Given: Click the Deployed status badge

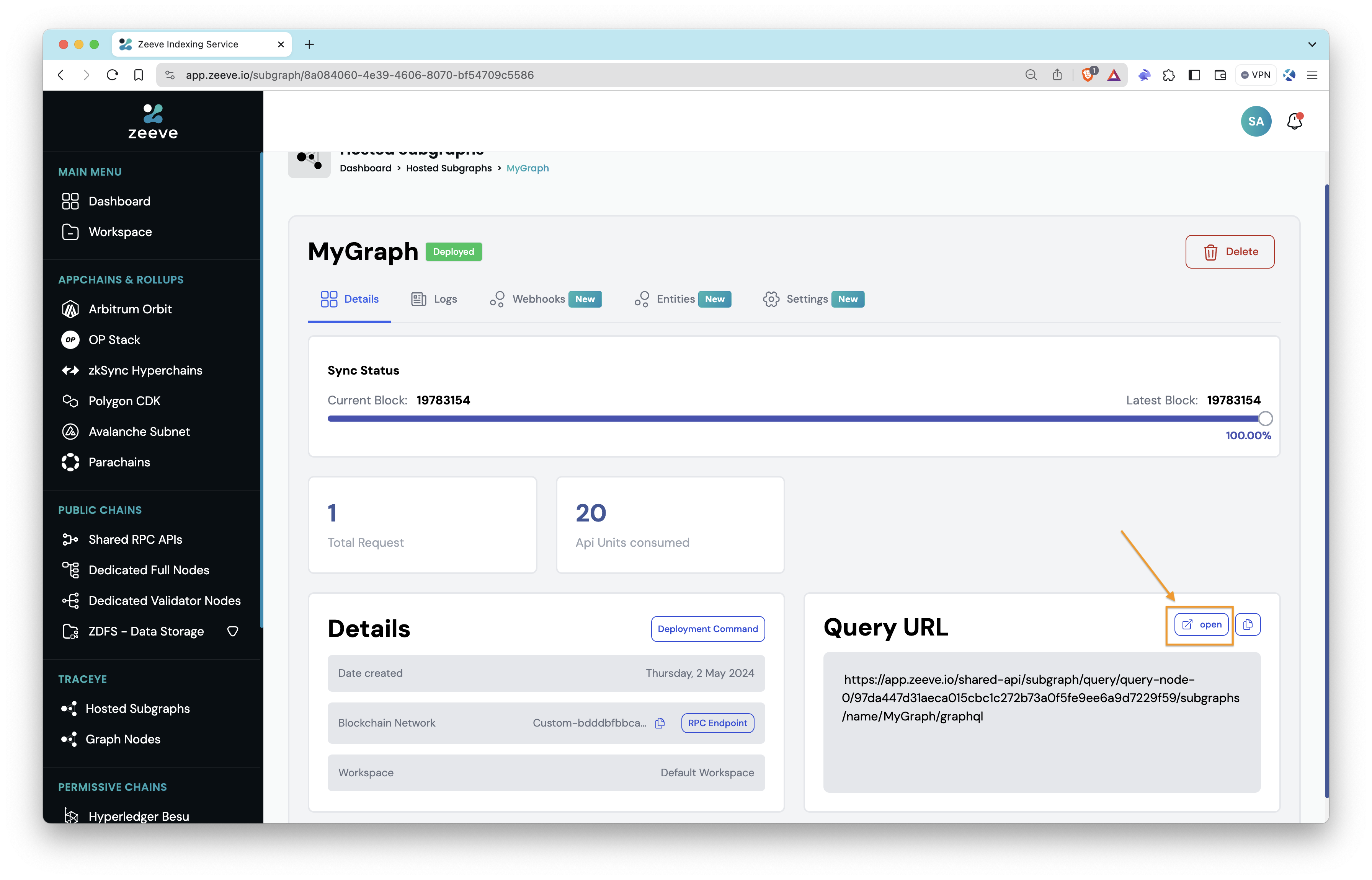Looking at the screenshot, I should coord(453,251).
